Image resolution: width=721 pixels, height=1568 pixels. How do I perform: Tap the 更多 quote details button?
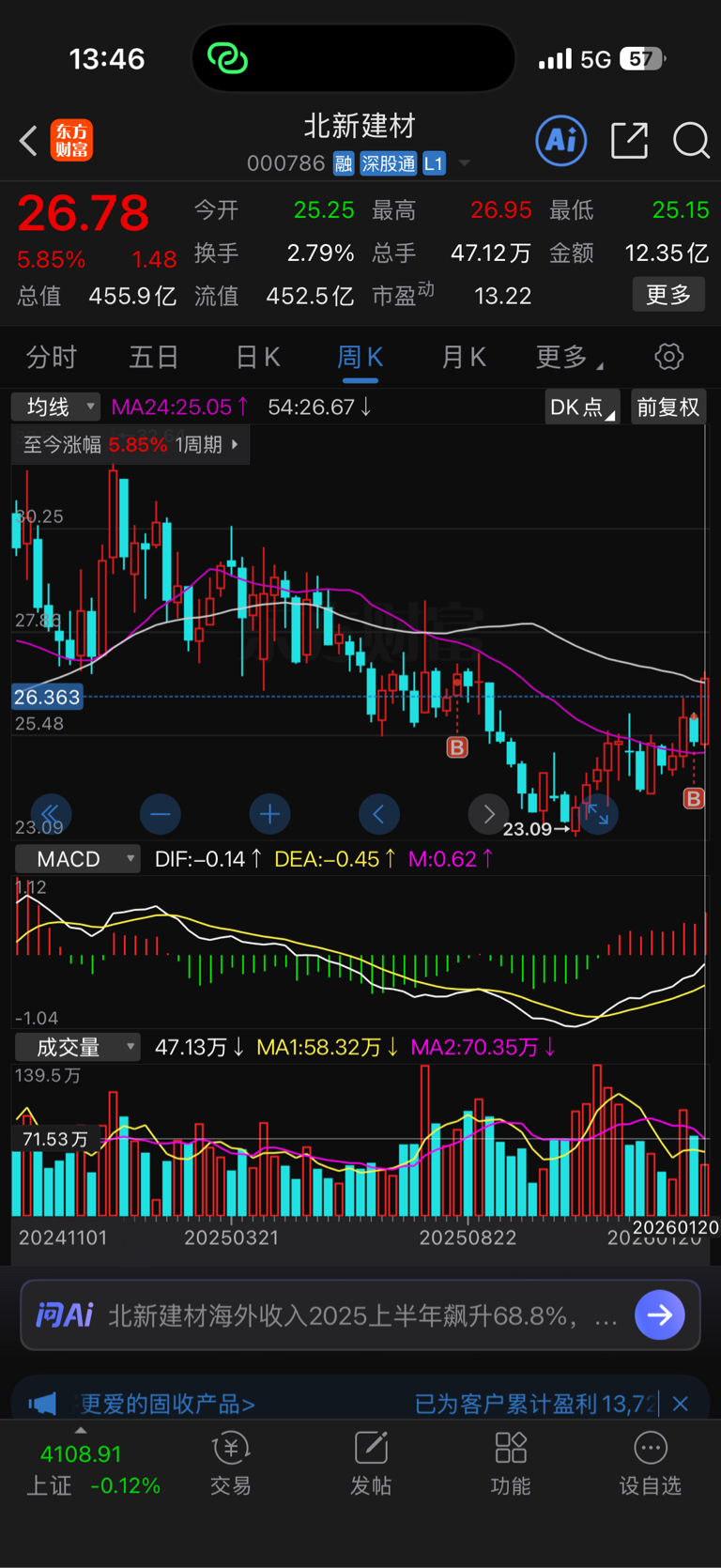tap(668, 296)
